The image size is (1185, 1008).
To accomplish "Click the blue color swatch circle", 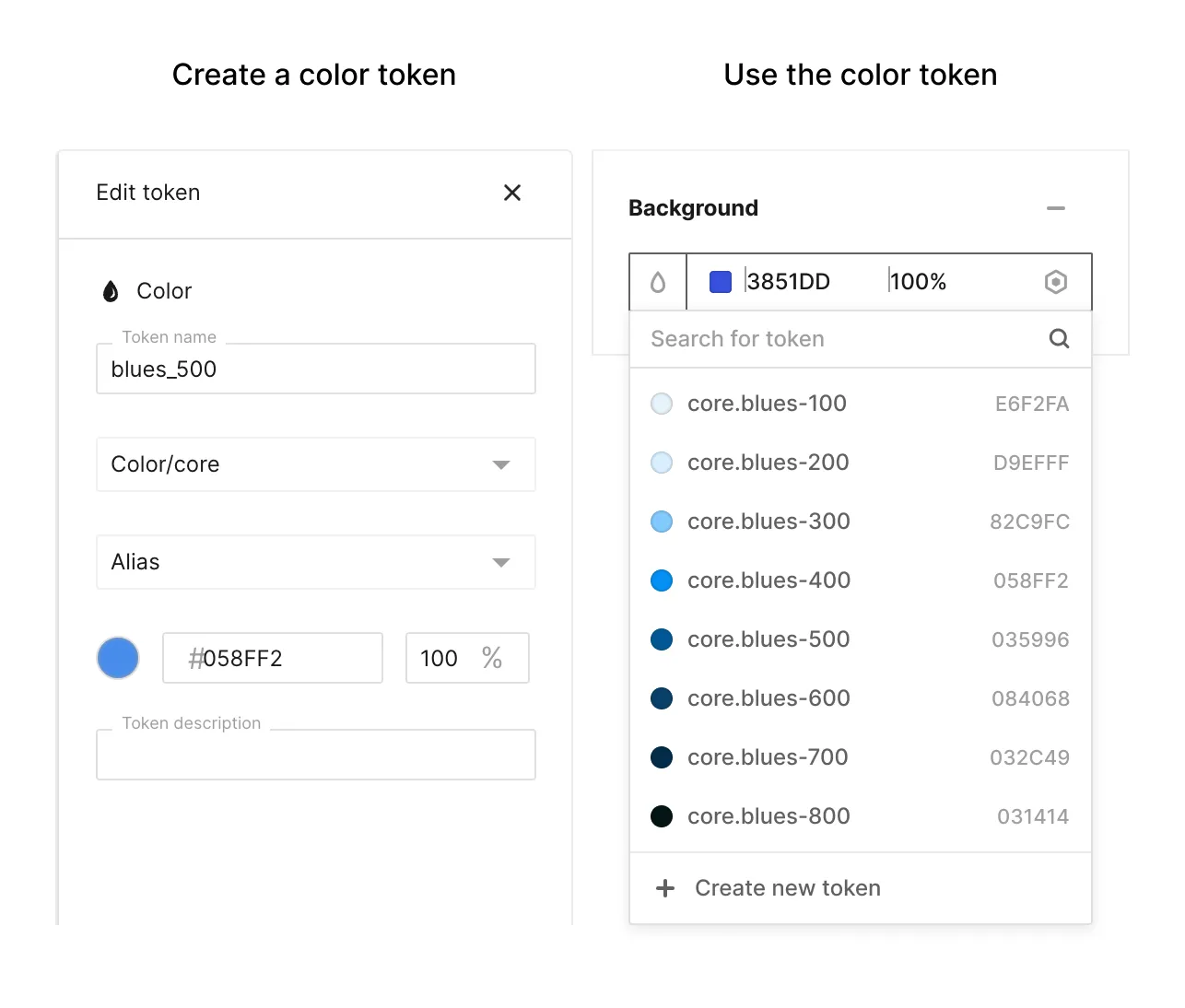I will pyautogui.click(x=118, y=658).
